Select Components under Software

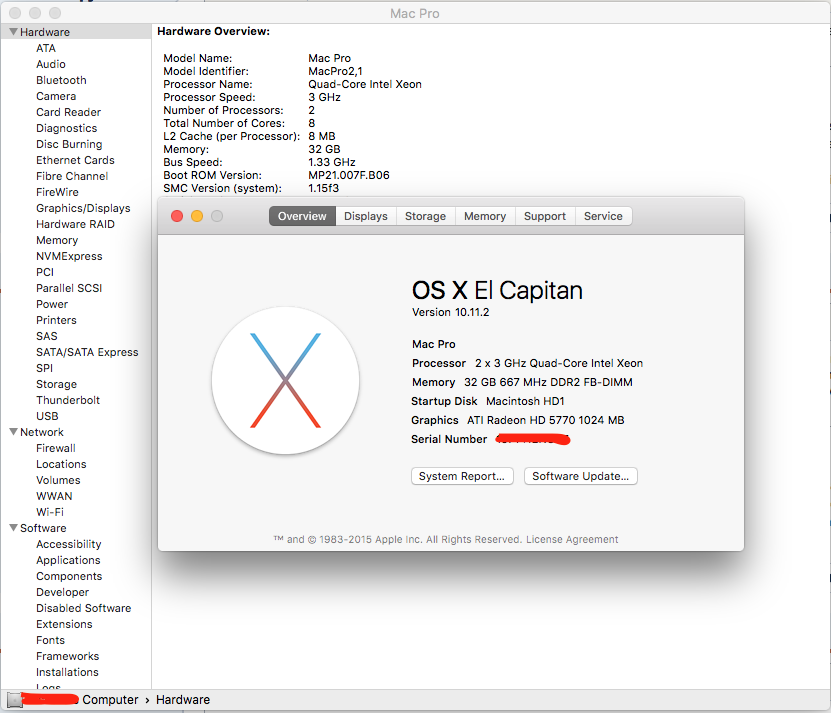point(69,576)
